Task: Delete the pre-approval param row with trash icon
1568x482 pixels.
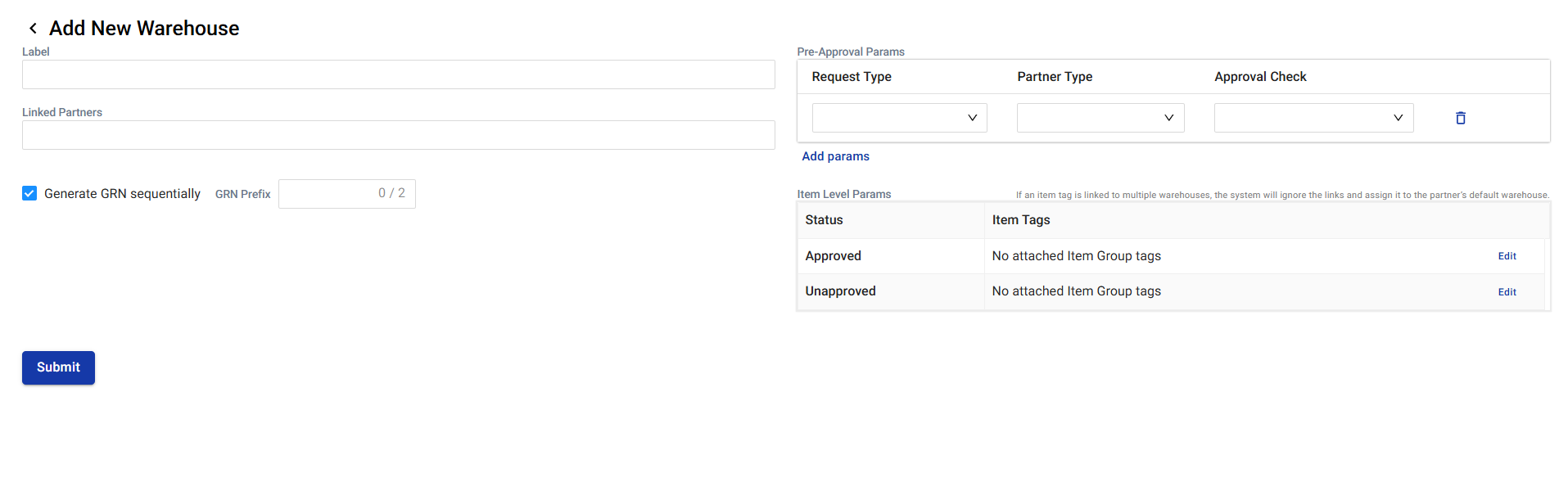Action: pos(1460,118)
